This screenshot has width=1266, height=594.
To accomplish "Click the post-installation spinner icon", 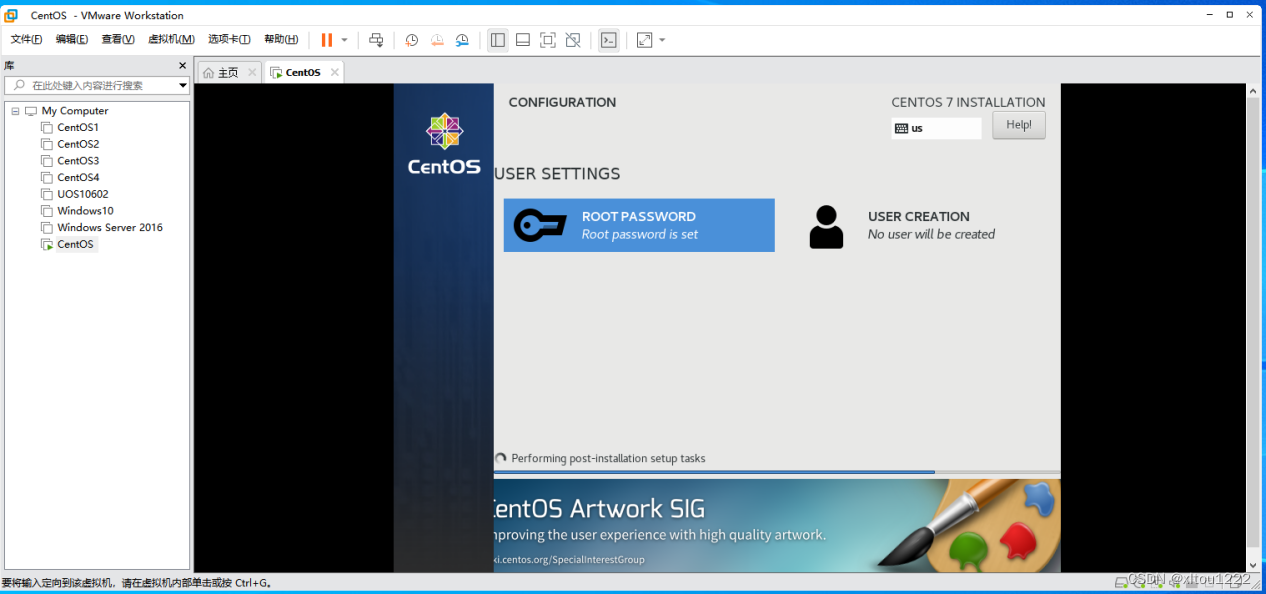I will tap(500, 458).
